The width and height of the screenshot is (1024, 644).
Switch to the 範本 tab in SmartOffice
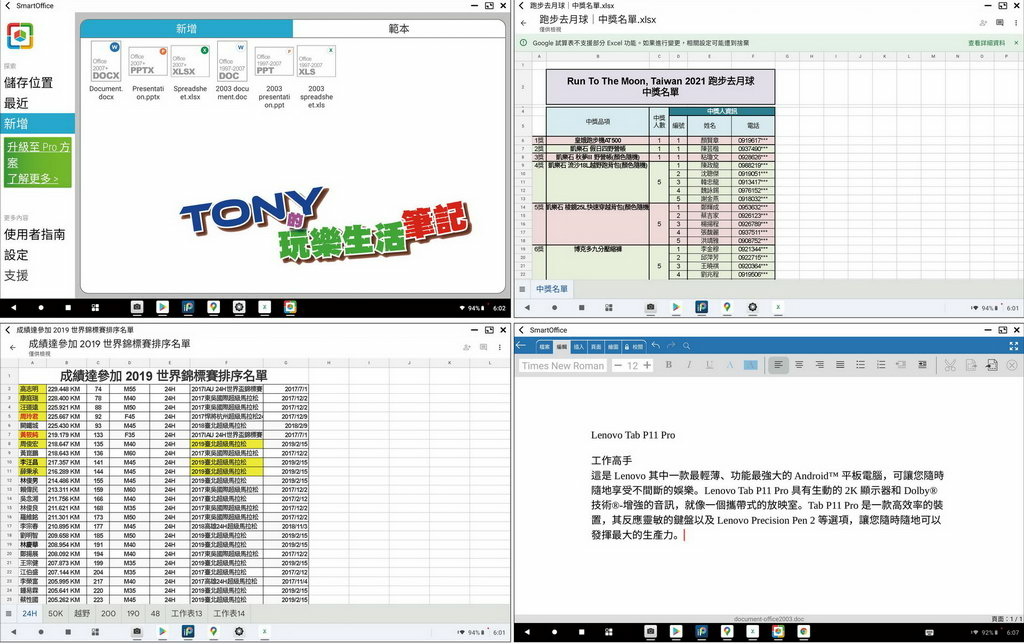coord(399,29)
